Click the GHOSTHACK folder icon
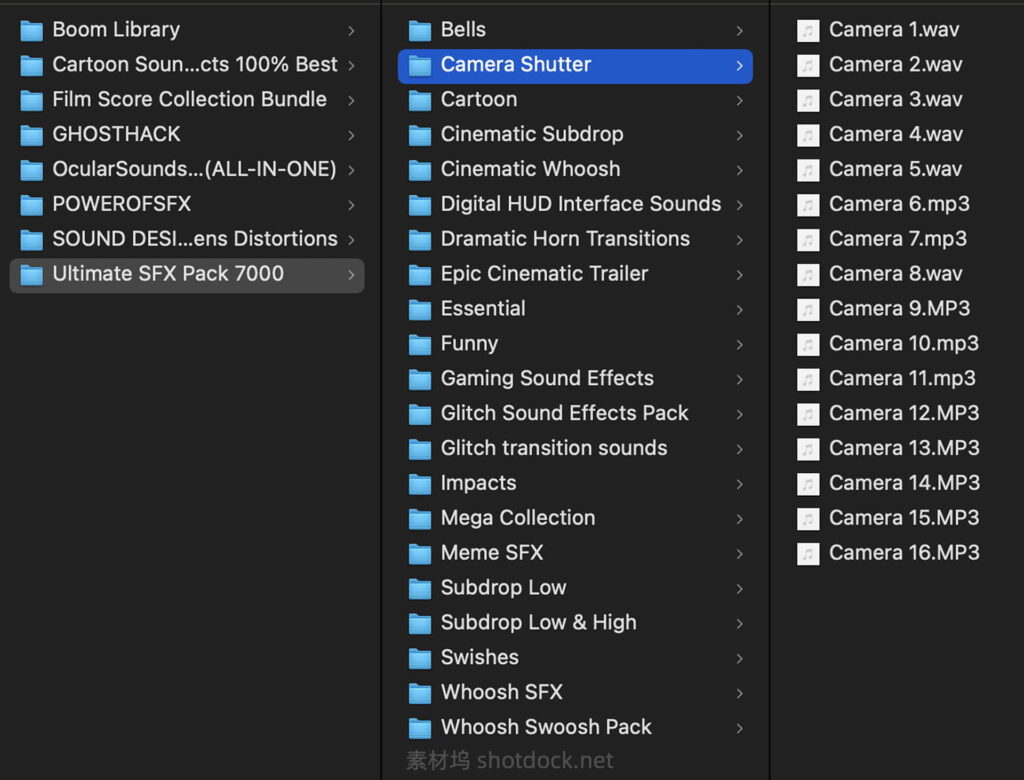The height and width of the screenshot is (780, 1024). [31, 134]
